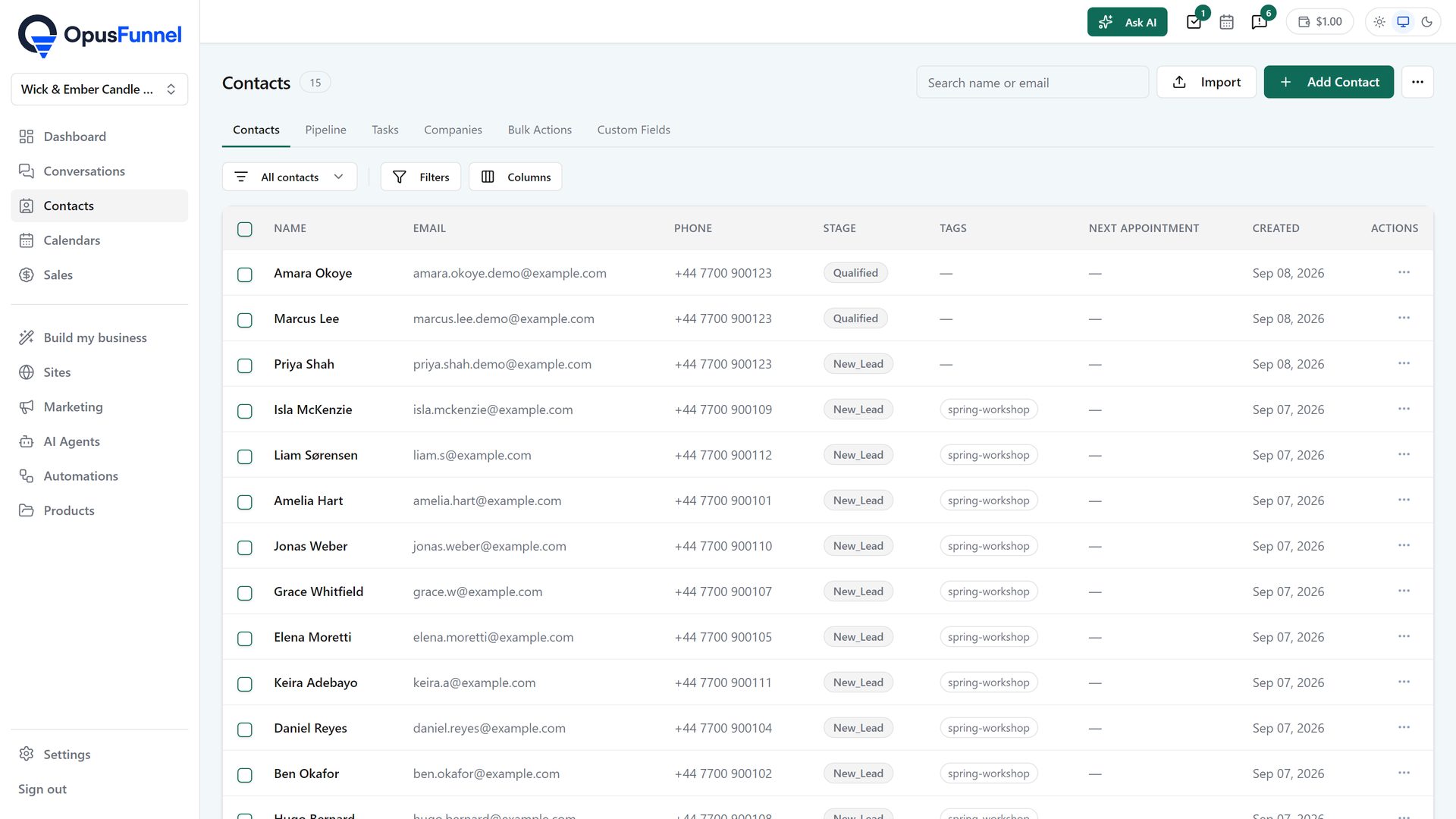Check the box for Grace Whitfield
Screen dimensions: 1456x819
[244, 593]
